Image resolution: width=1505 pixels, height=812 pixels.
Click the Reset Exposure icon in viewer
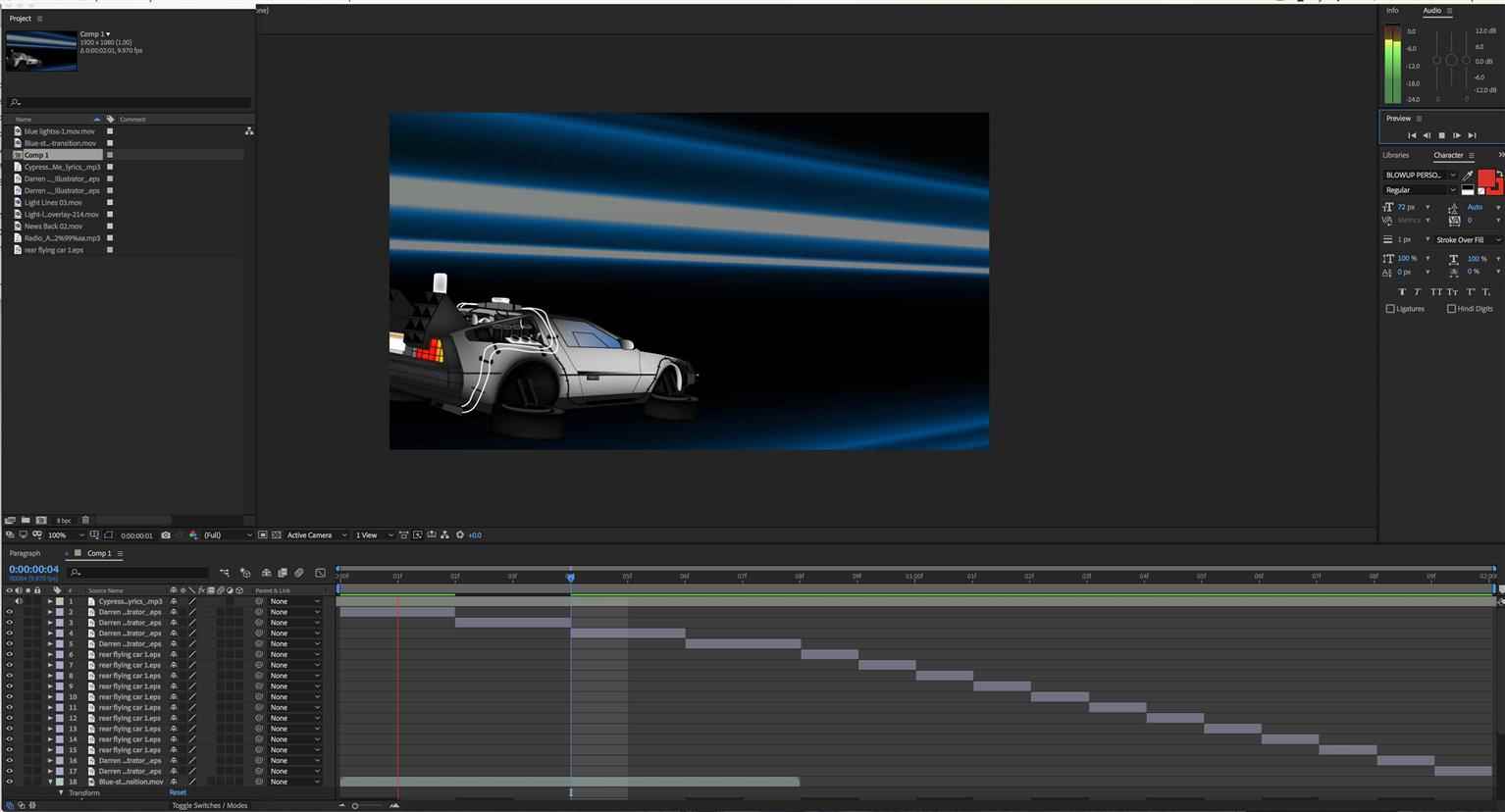point(460,535)
